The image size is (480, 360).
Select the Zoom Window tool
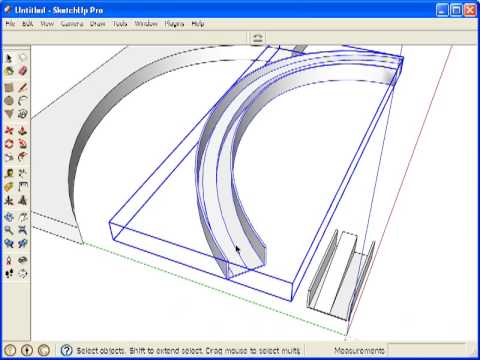click(x=23, y=230)
